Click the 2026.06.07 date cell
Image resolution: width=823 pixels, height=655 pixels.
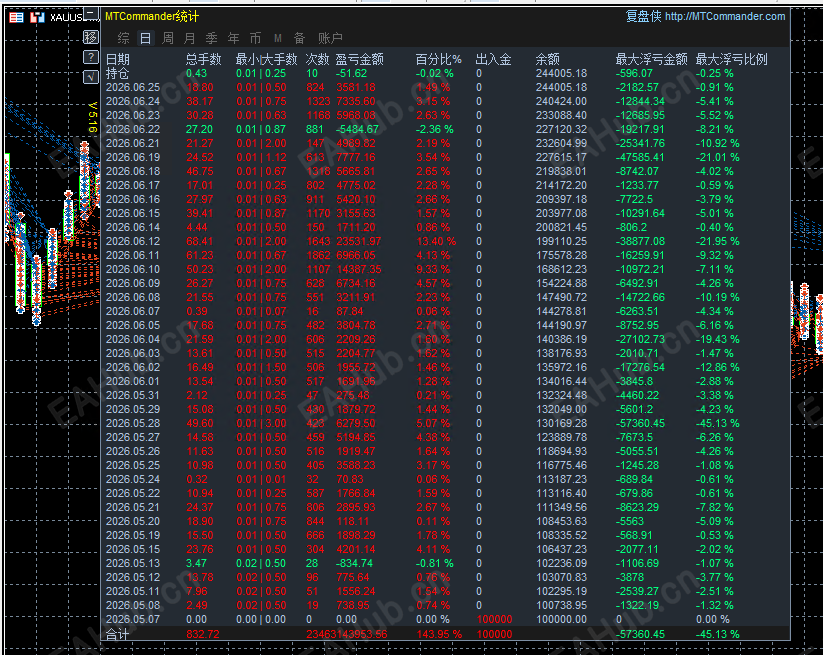pos(133,311)
